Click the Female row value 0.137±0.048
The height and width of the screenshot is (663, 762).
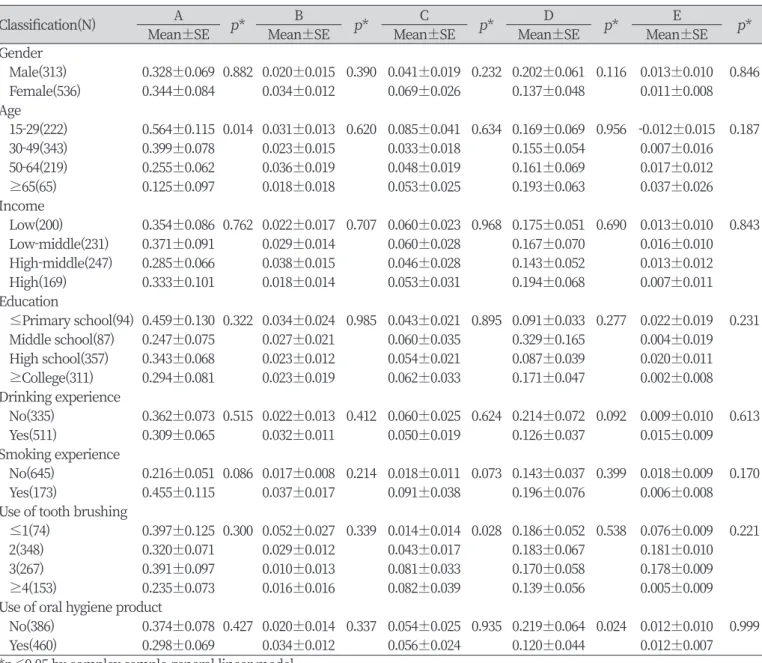pyautogui.click(x=548, y=91)
